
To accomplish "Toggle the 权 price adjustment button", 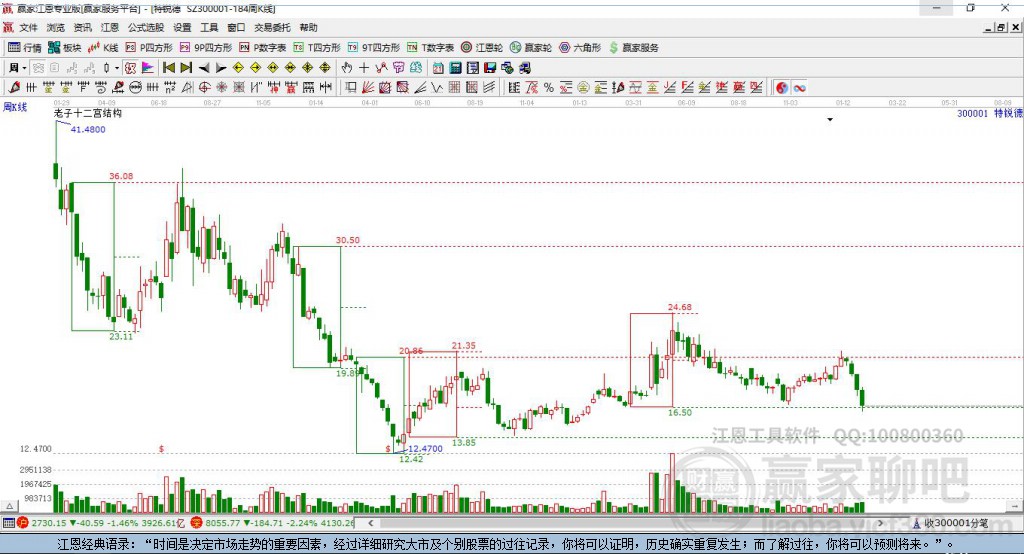I will tap(131, 68).
